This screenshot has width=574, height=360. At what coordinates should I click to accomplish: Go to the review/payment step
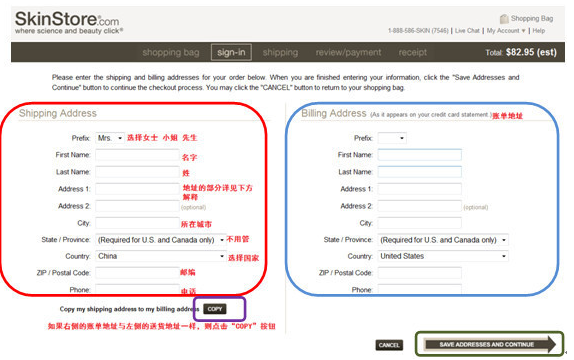tap(348, 52)
